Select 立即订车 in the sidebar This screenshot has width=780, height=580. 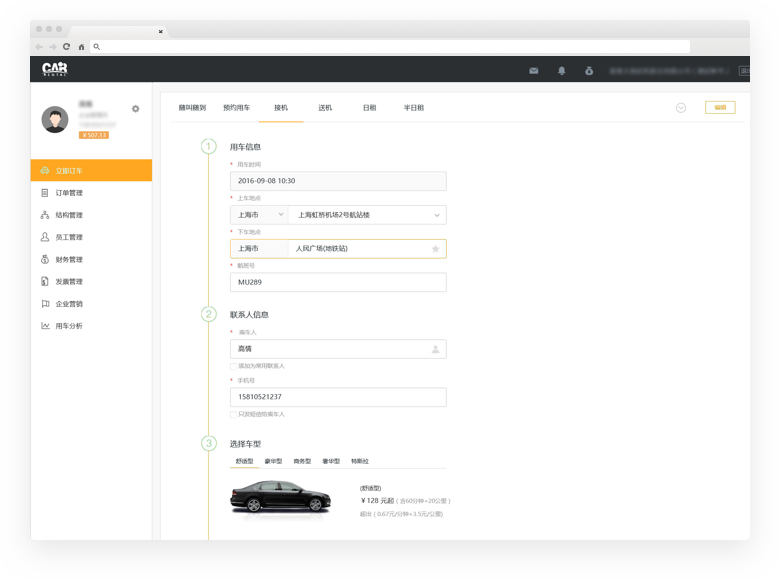92,171
